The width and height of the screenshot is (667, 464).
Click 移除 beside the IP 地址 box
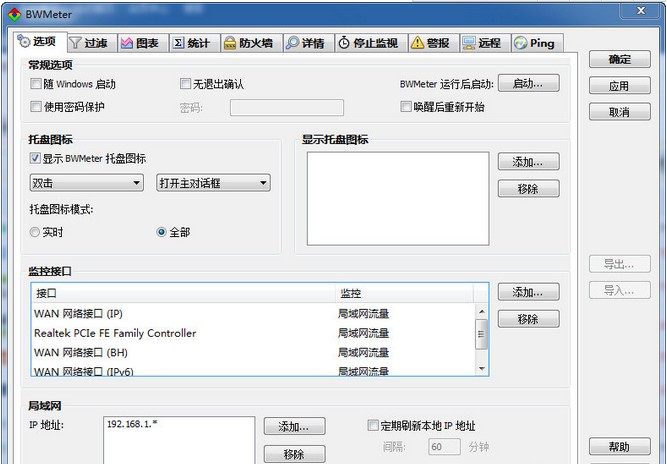[x=294, y=454]
